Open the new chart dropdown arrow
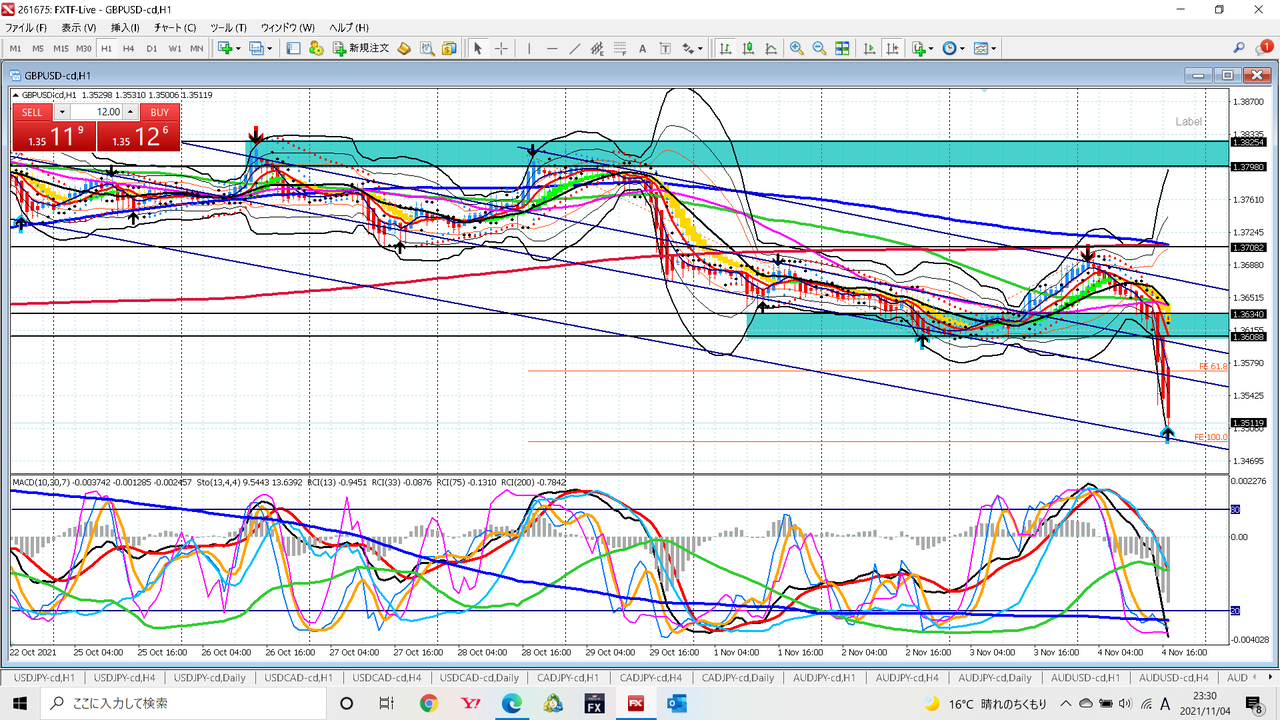1280x720 pixels. (238, 48)
